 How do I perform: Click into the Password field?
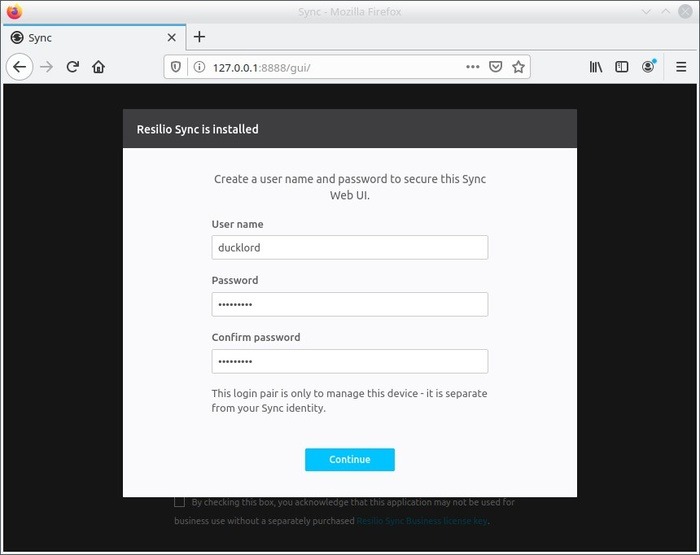coord(350,305)
